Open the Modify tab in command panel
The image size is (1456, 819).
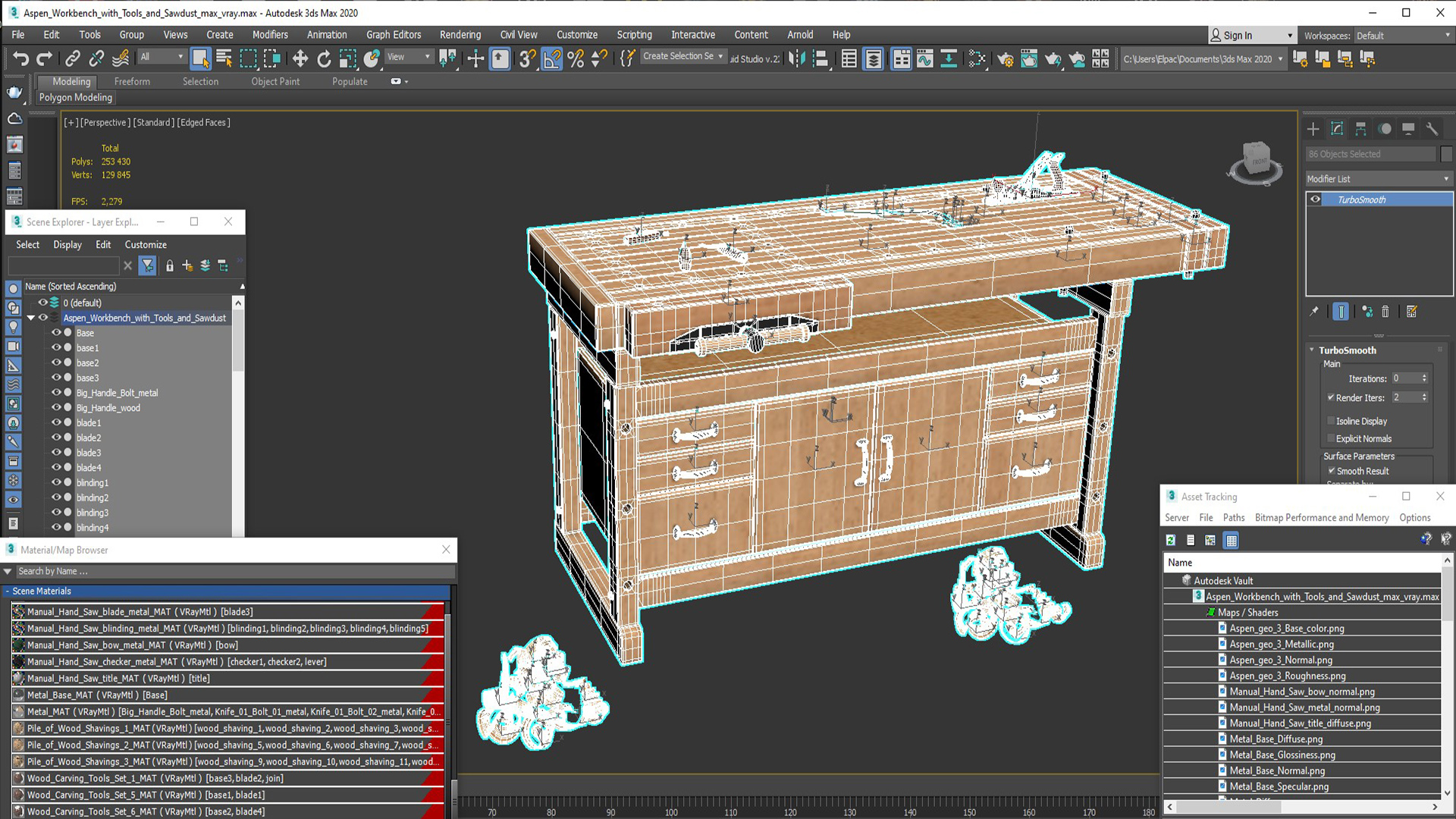[1337, 129]
